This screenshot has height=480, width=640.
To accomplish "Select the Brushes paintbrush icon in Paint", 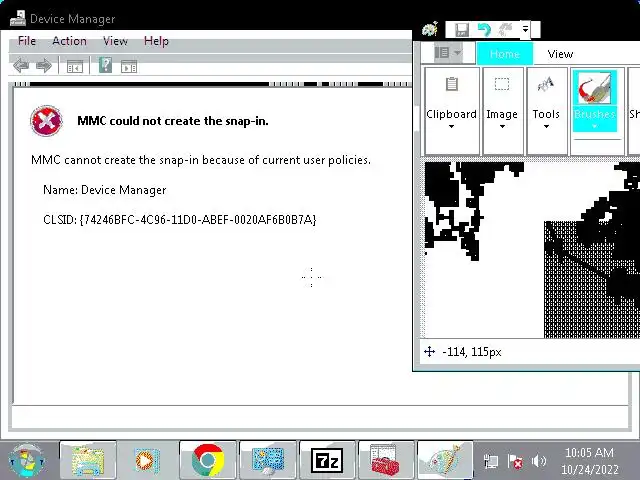I will click(x=595, y=88).
